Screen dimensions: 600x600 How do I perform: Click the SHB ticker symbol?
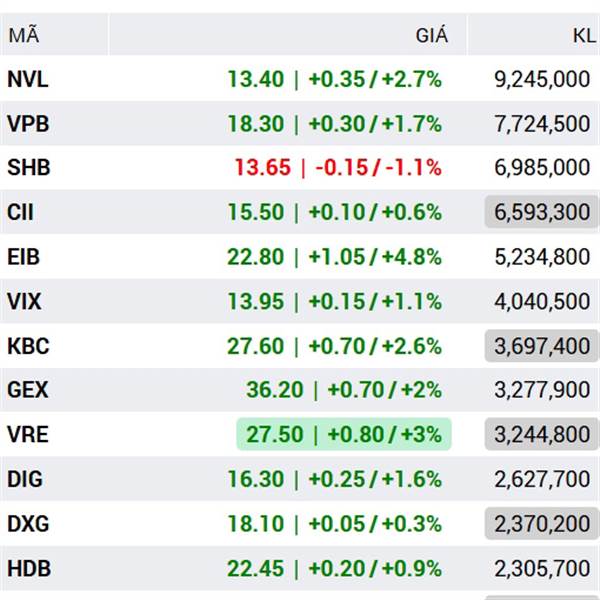click(29, 168)
